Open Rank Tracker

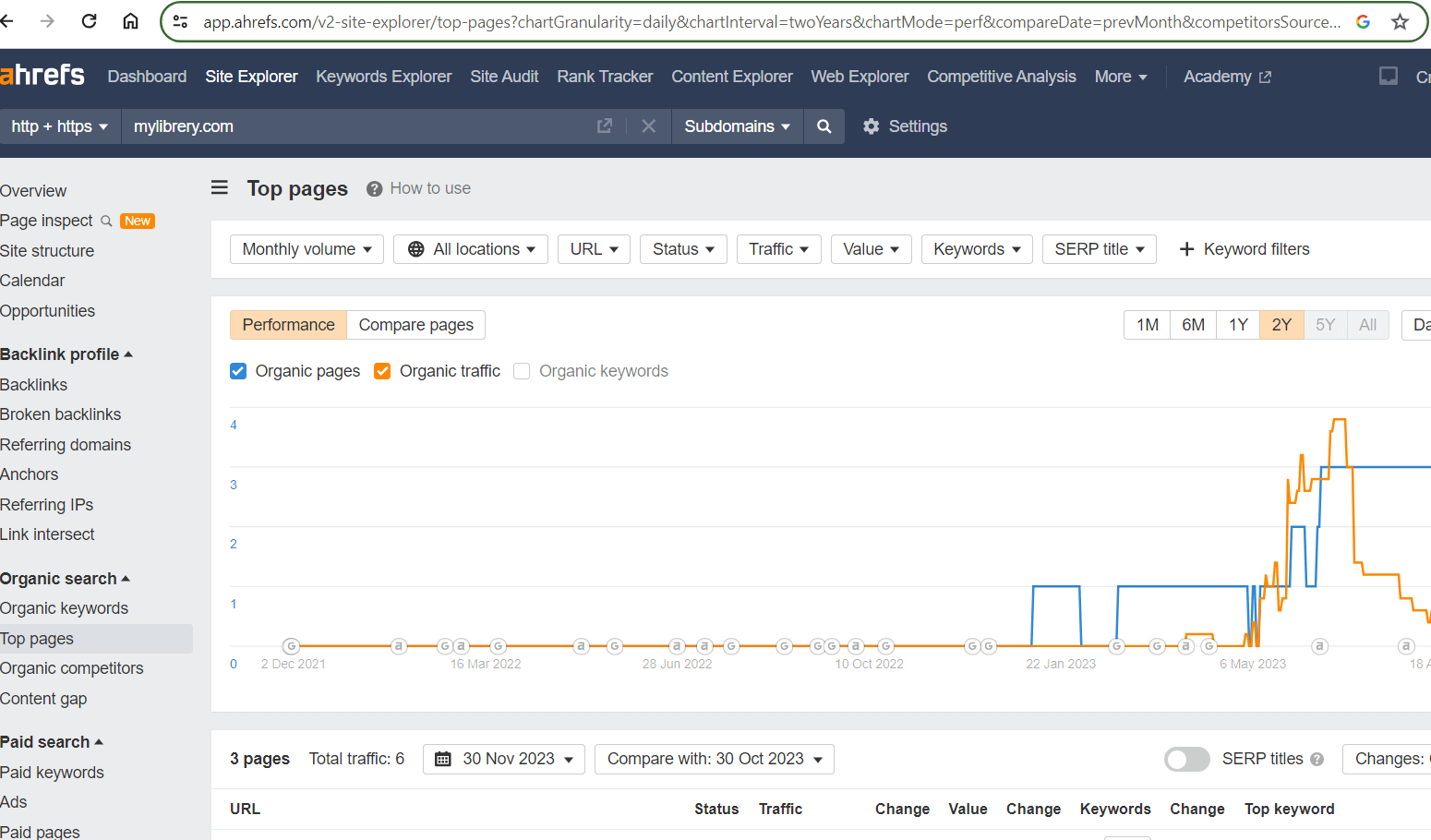[605, 77]
